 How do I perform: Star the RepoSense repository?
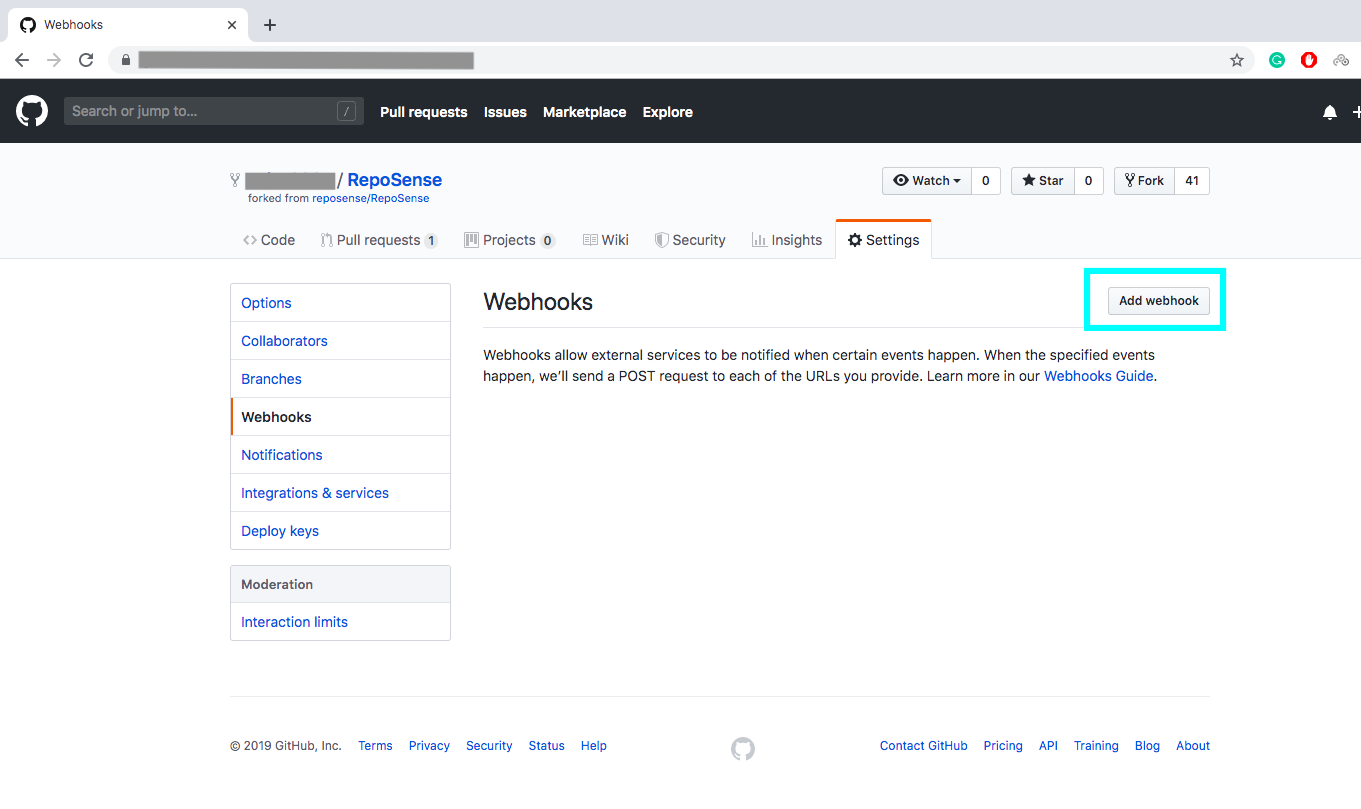point(1043,181)
